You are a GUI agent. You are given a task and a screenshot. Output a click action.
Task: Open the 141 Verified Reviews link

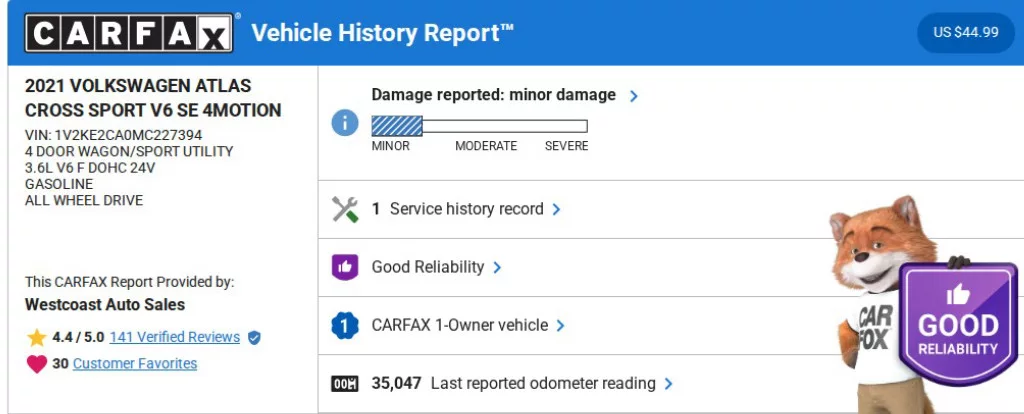tap(174, 337)
